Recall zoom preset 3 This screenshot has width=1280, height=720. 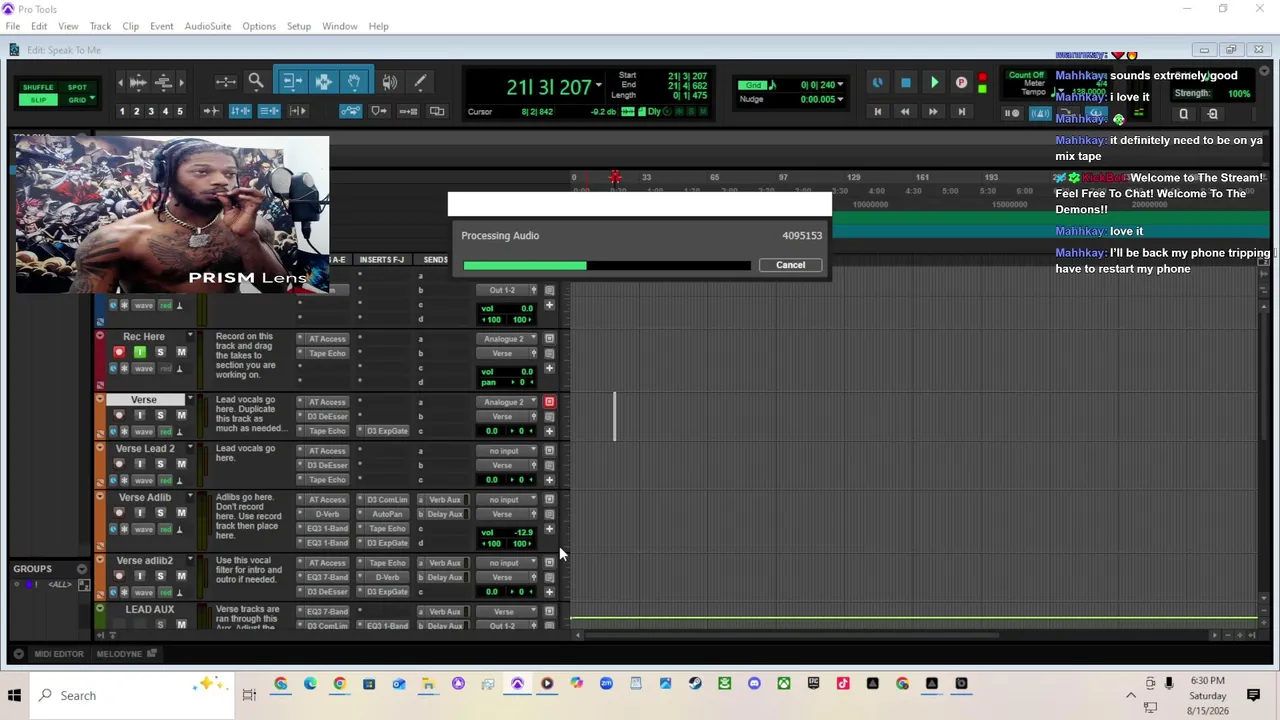pyautogui.click(x=151, y=111)
